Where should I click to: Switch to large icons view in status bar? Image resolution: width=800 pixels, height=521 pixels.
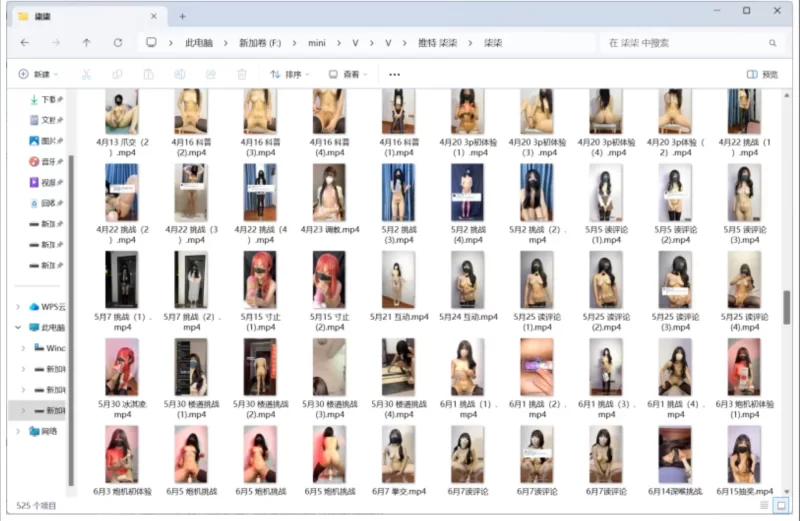click(x=781, y=505)
